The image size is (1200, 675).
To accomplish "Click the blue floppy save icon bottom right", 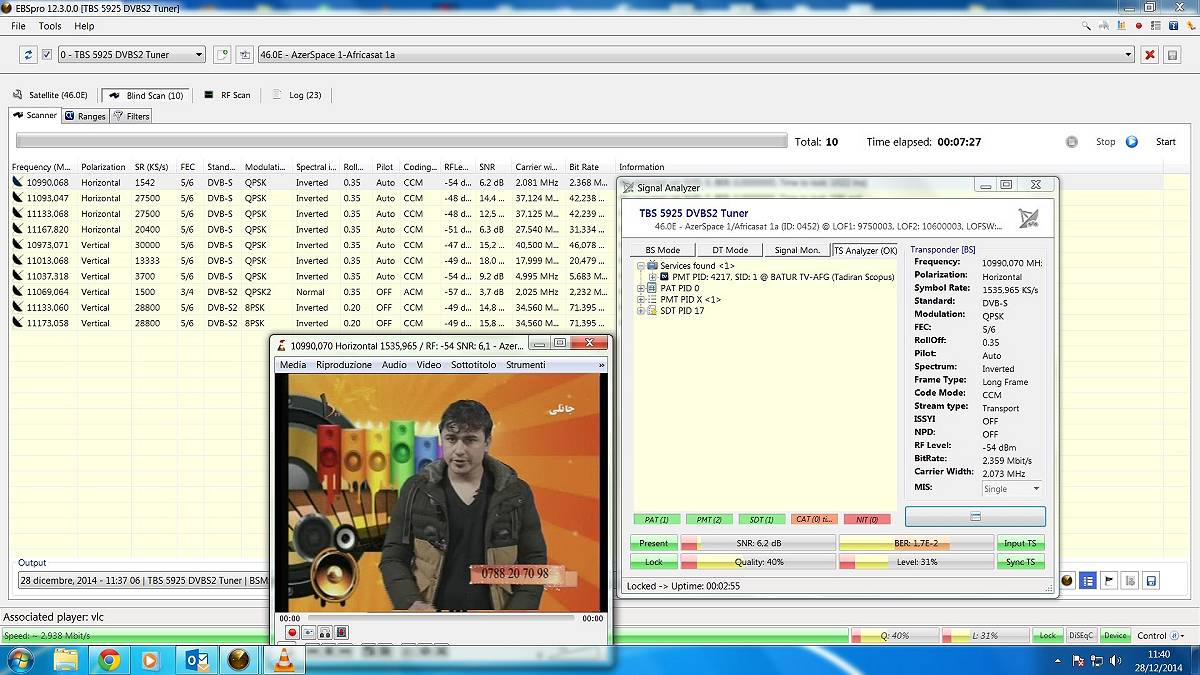I will click(1151, 580).
